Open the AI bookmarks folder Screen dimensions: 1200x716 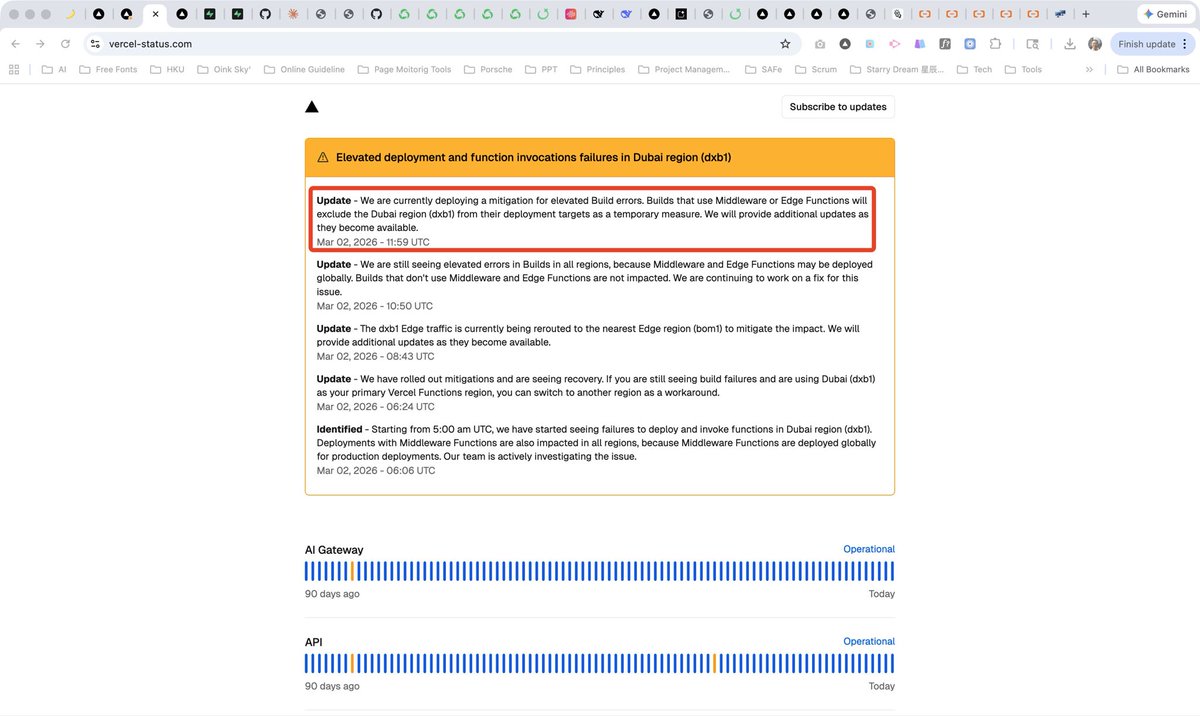point(54,69)
